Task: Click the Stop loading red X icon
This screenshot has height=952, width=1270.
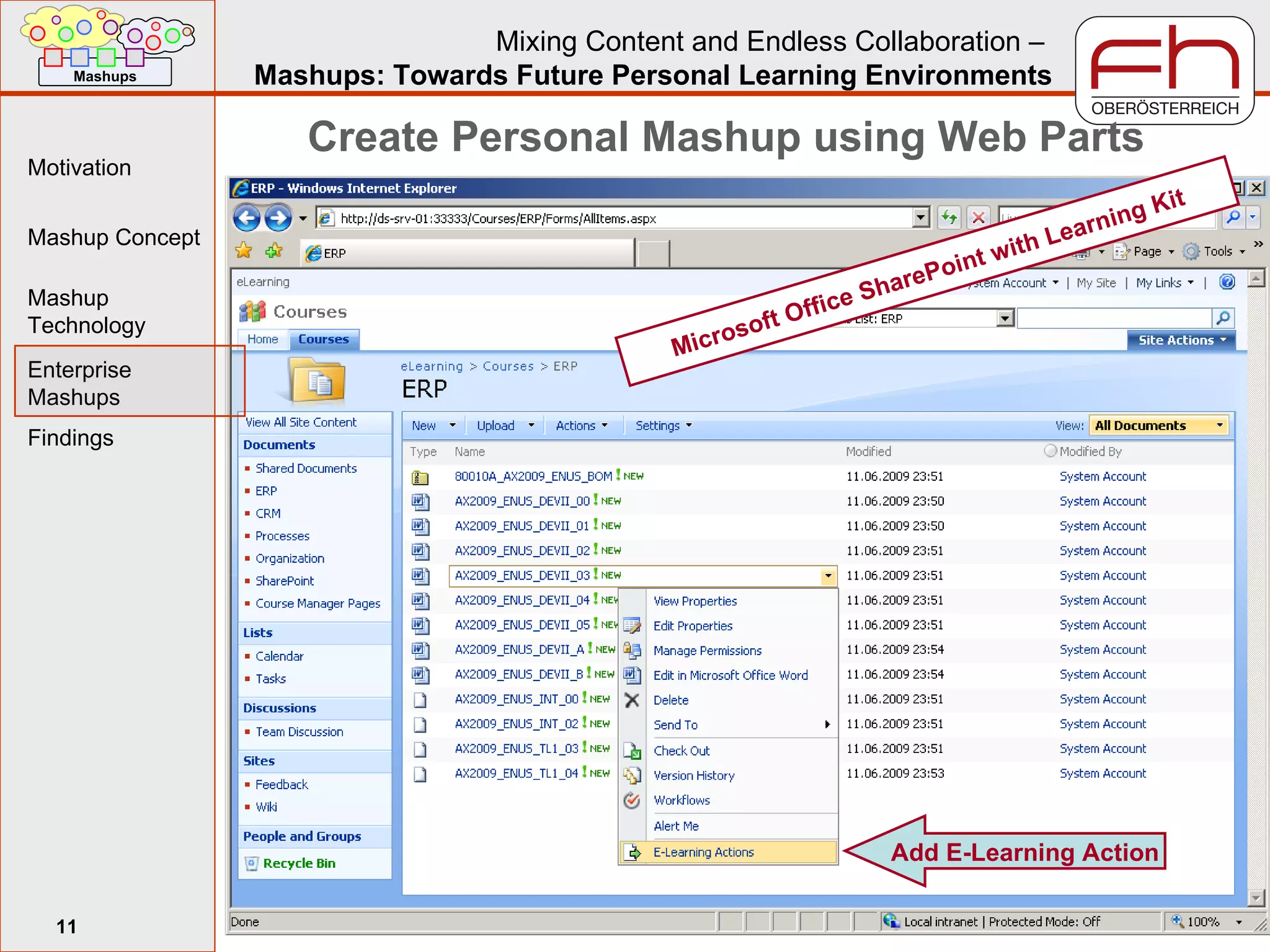Action: coord(979,218)
